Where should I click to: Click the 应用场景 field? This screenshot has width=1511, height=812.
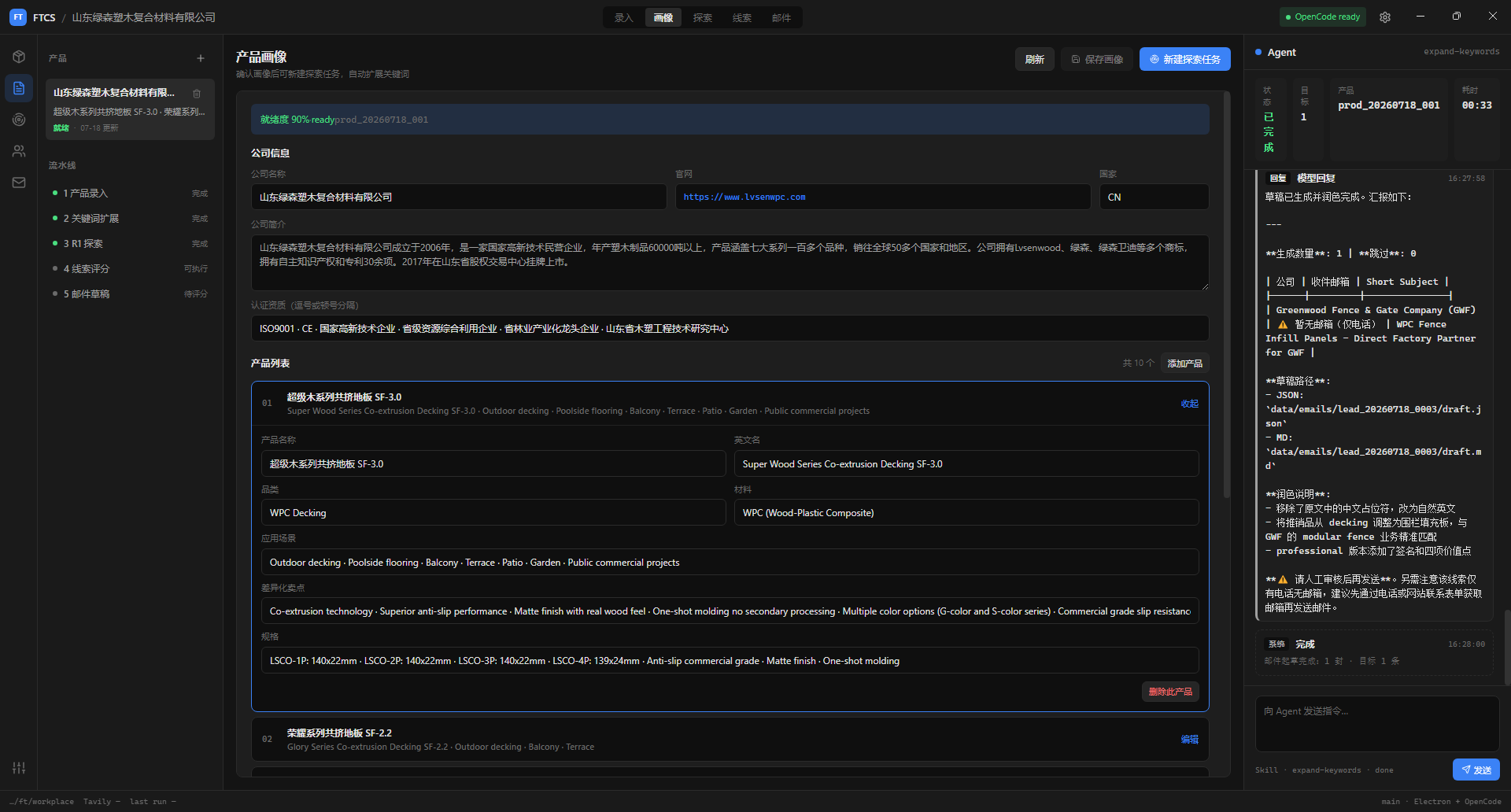[730, 562]
